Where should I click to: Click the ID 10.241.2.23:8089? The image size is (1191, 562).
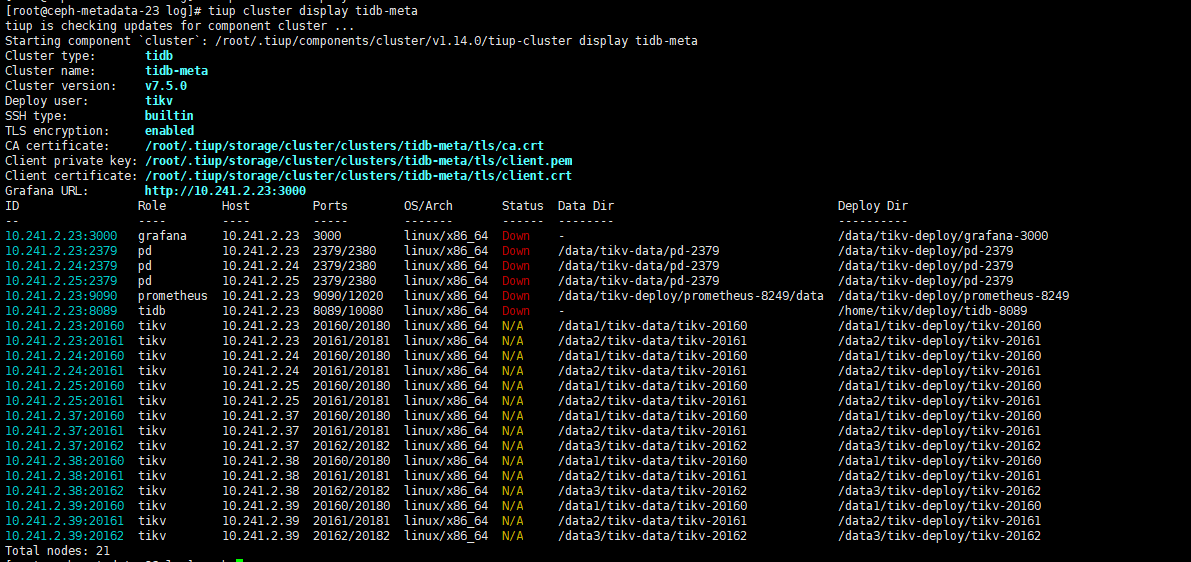(61, 311)
